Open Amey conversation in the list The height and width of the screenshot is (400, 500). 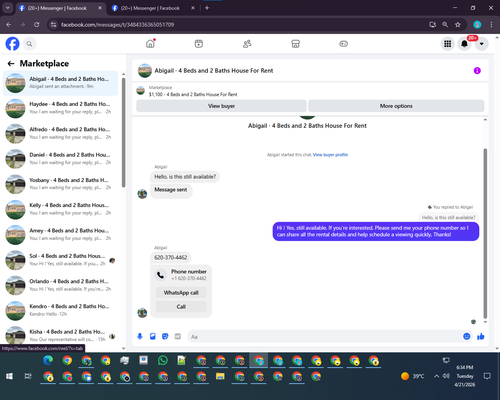coord(60,235)
